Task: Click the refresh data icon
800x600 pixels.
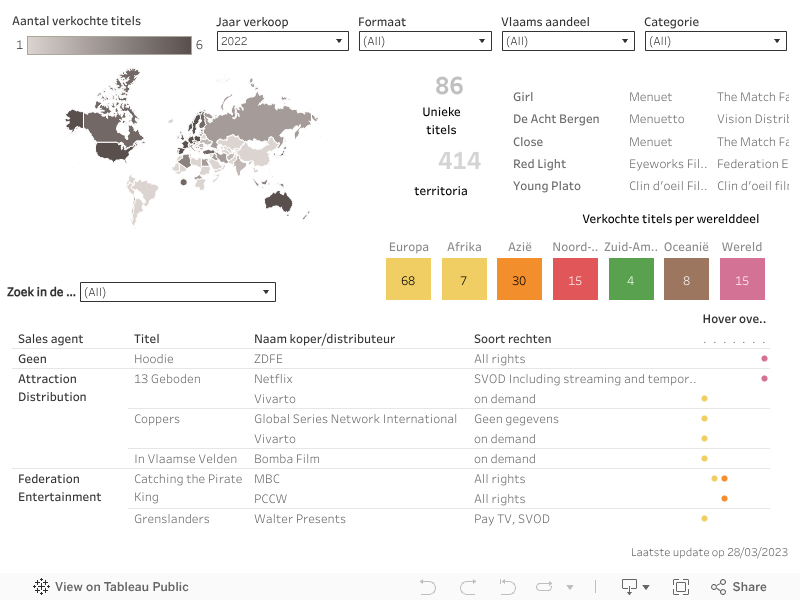Action: click(545, 587)
